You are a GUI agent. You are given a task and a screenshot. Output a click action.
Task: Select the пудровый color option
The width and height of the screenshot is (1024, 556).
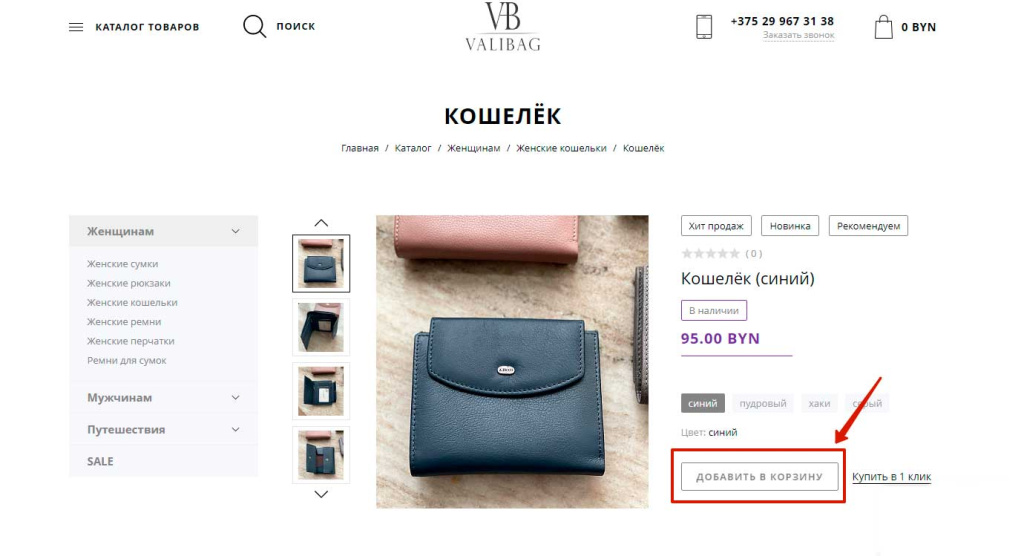pyautogui.click(x=762, y=403)
